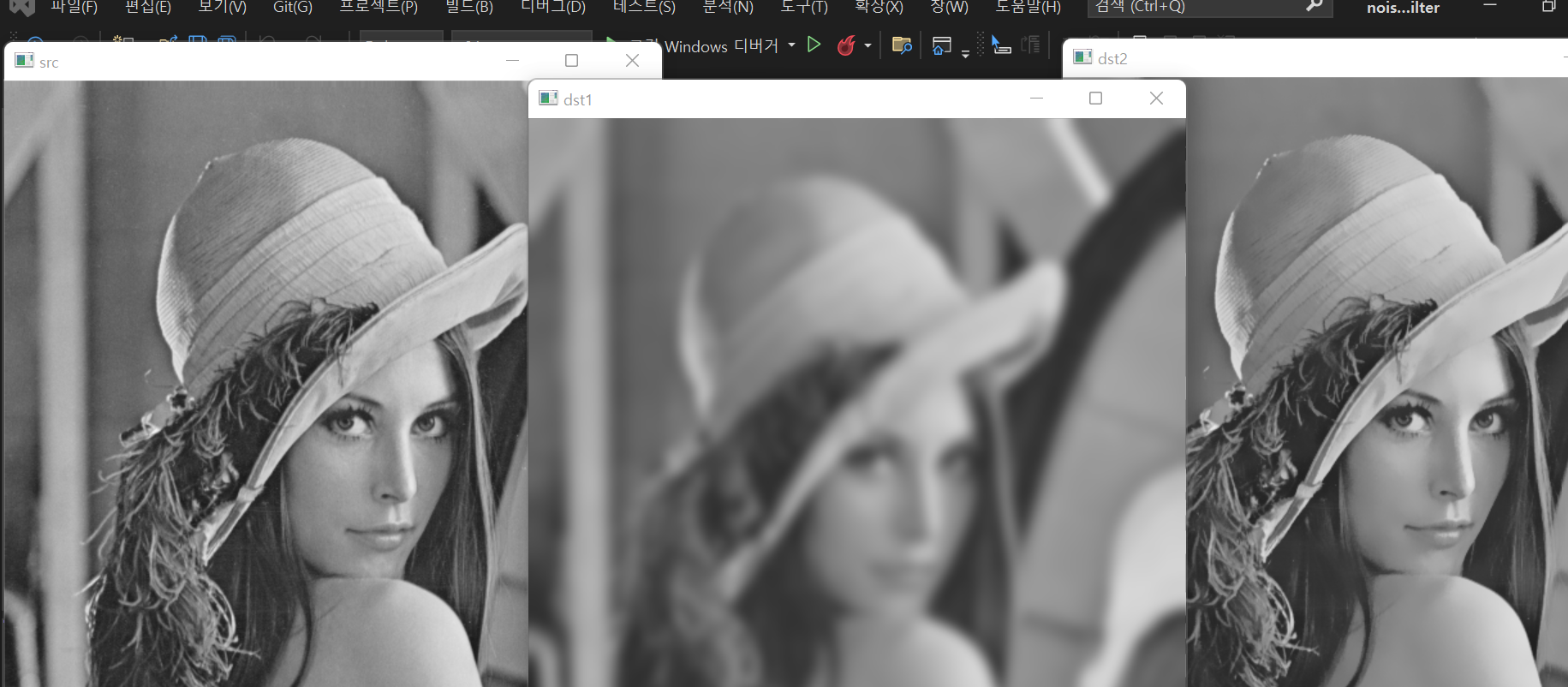Maximize the src window

(572, 60)
